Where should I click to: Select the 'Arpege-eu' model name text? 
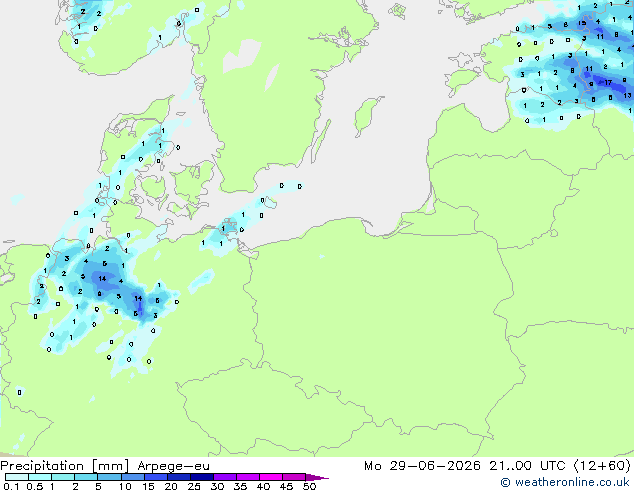(x=173, y=466)
